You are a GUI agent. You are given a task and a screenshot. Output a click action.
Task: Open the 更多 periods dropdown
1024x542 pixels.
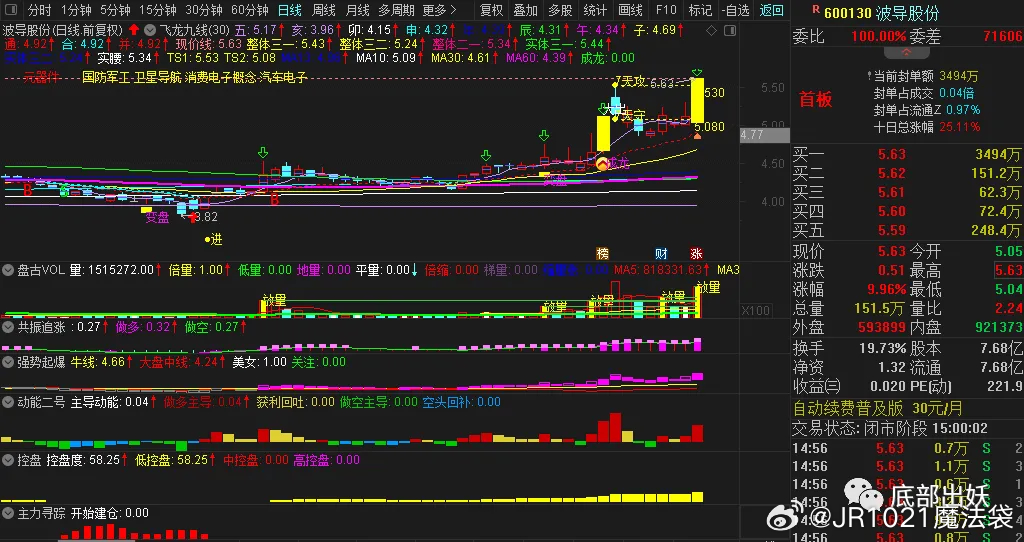click(439, 10)
